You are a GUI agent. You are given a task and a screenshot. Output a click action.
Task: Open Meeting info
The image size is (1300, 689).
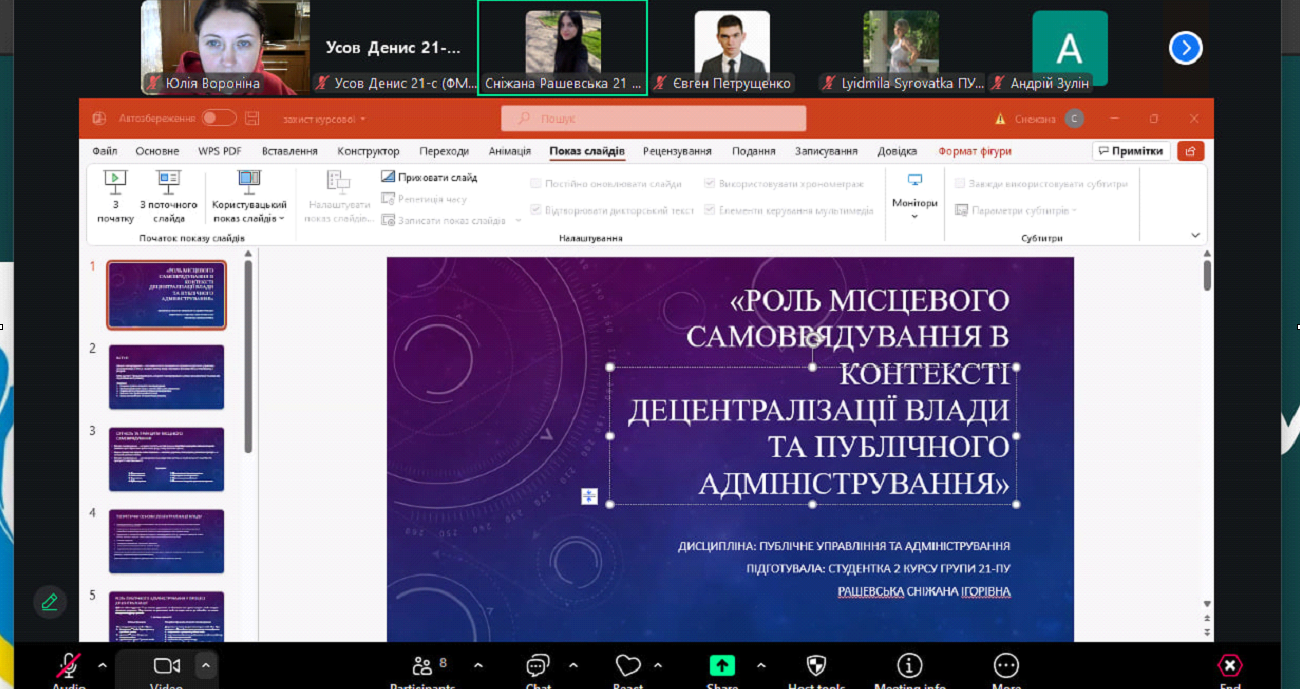tap(909, 666)
